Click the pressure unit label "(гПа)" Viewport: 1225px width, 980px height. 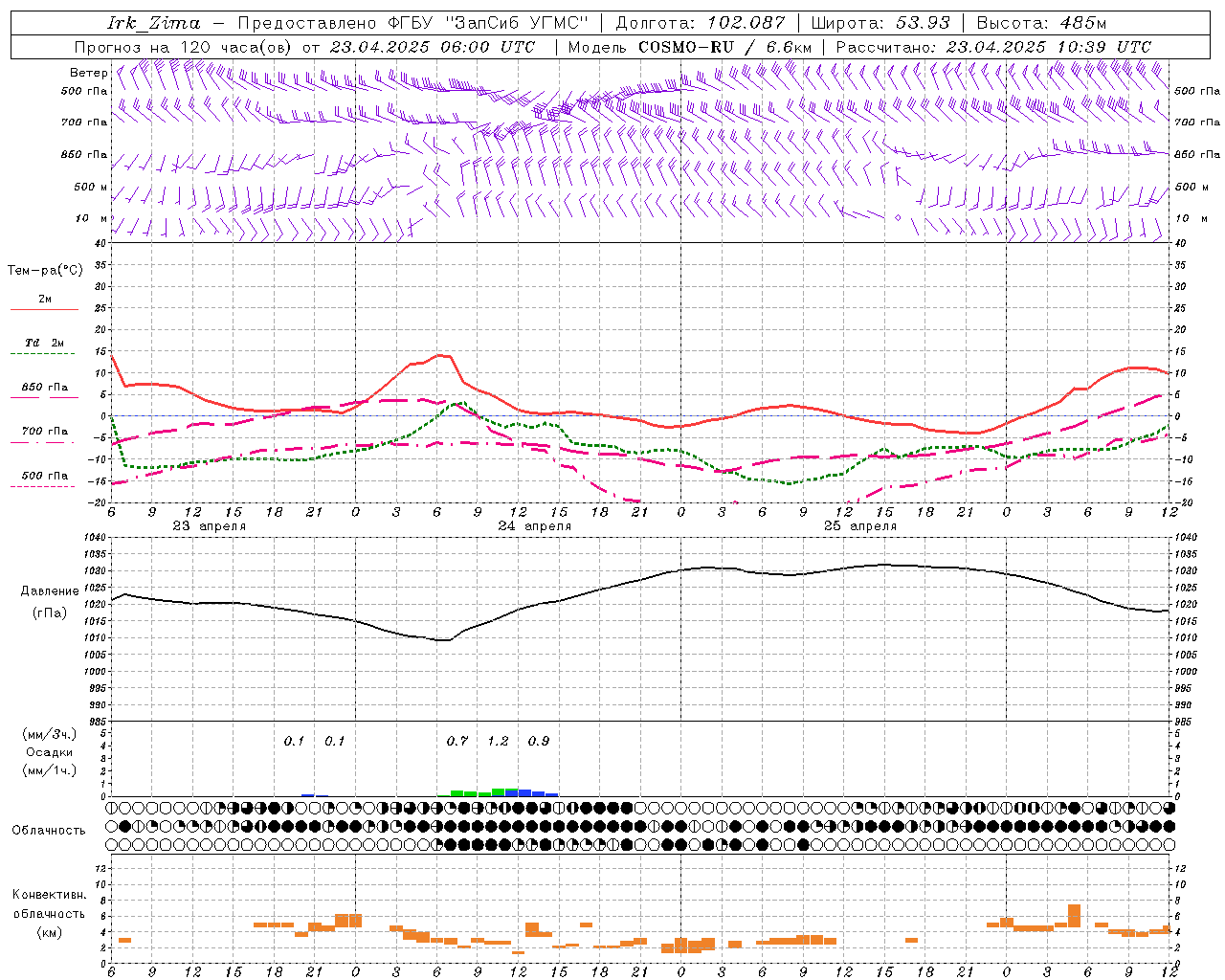click(50, 613)
